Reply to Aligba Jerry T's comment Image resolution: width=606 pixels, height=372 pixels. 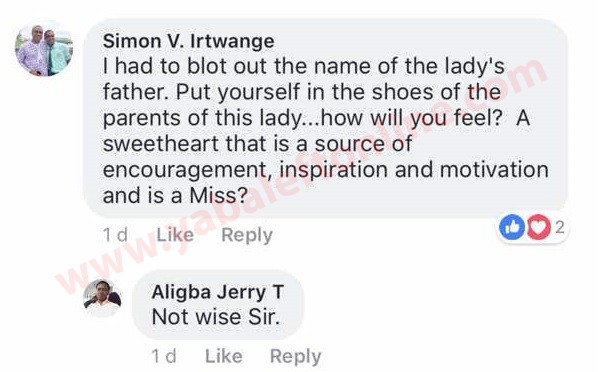296,357
